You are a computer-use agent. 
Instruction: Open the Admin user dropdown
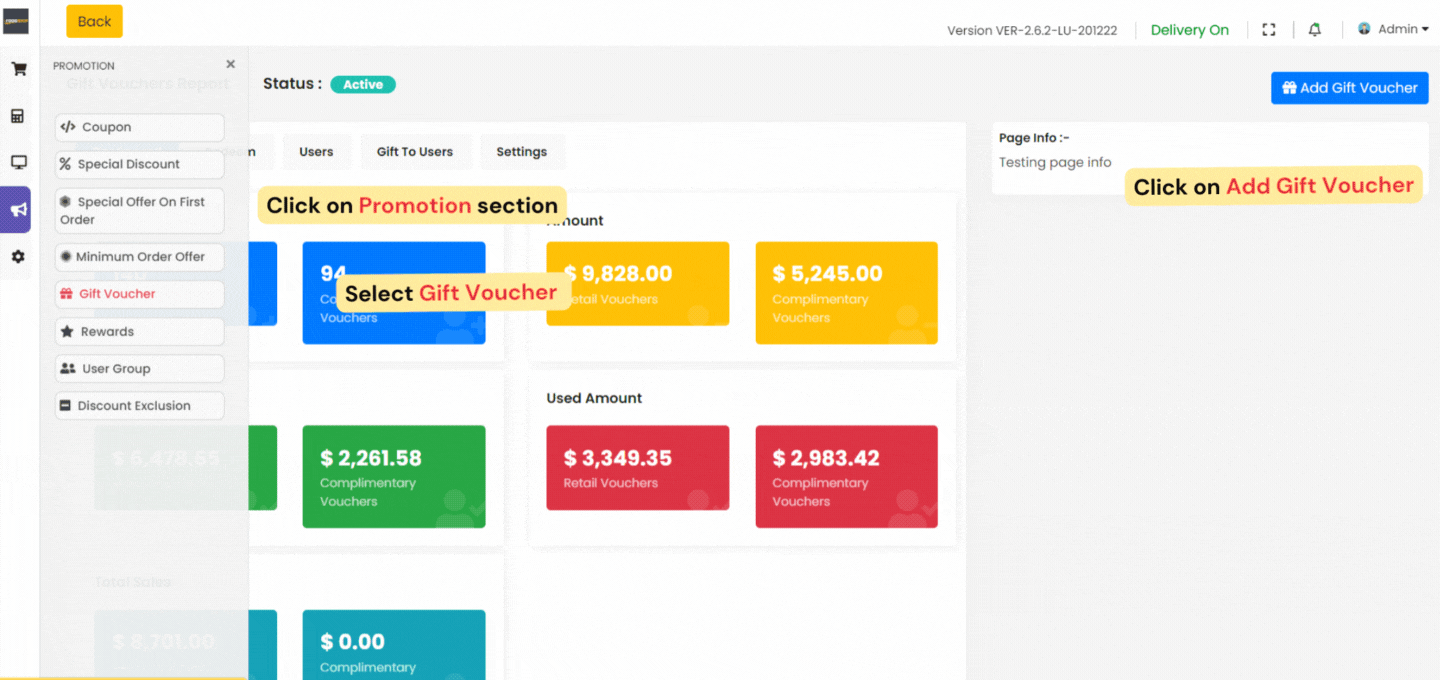tap(1394, 29)
